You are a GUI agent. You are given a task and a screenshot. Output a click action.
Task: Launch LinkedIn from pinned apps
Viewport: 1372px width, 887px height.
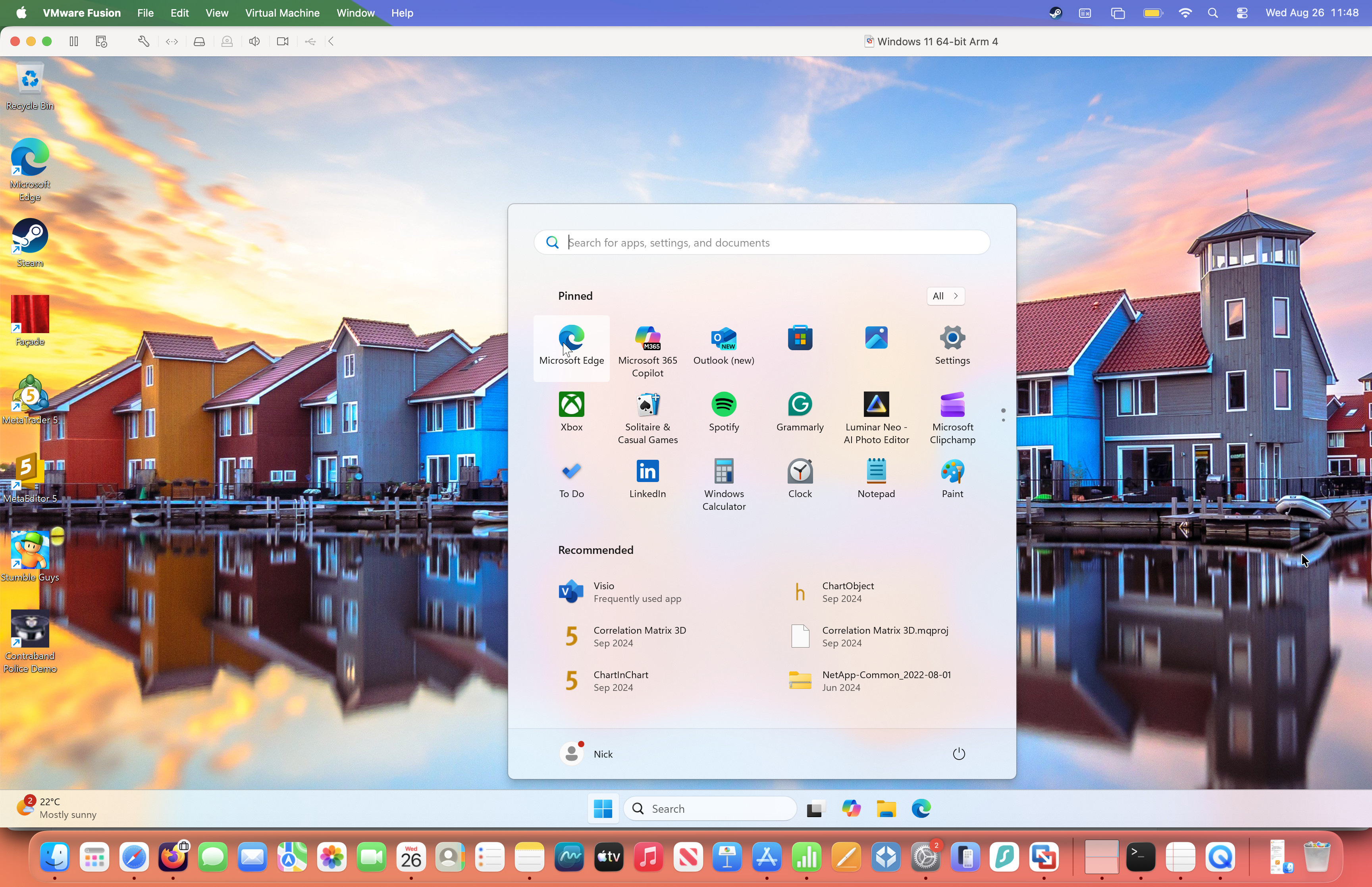647,479
